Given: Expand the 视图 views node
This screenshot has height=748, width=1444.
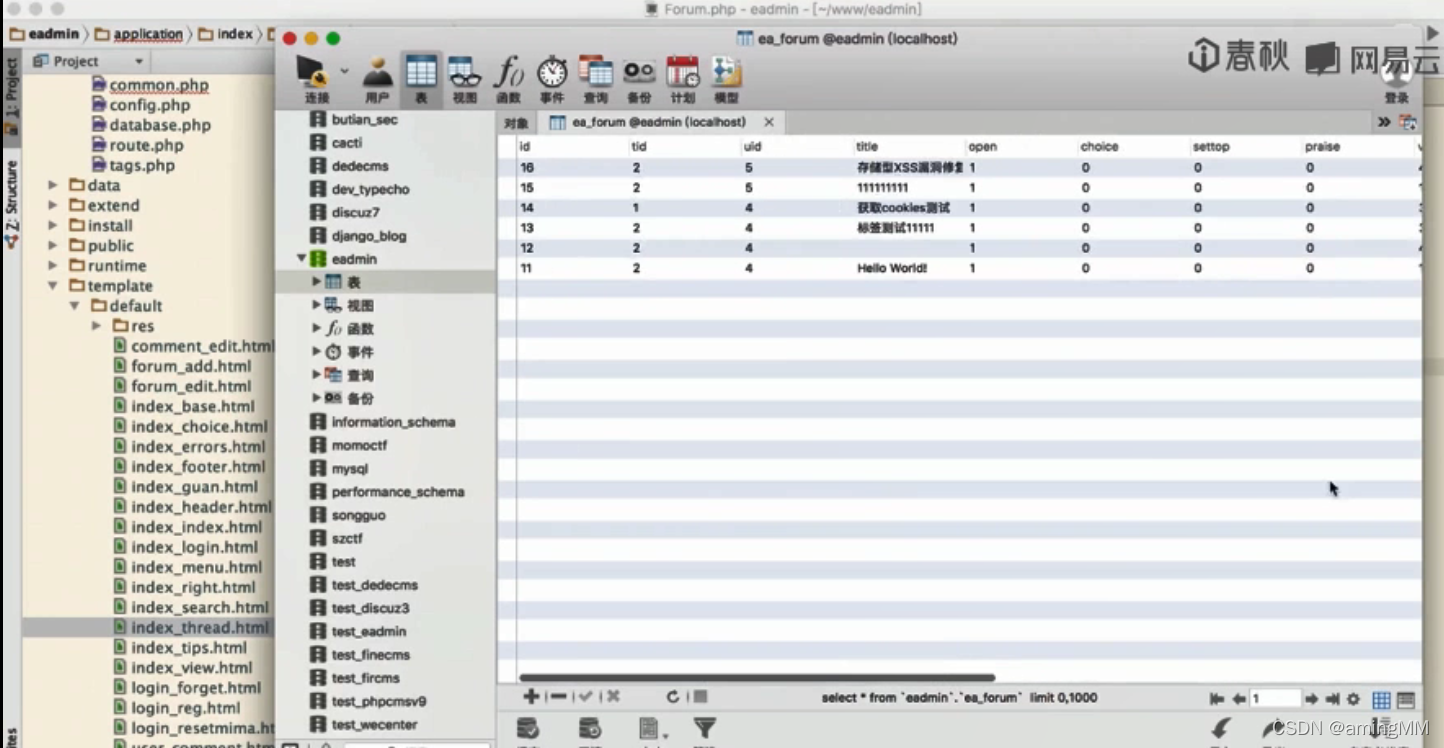Looking at the screenshot, I should tap(316, 305).
